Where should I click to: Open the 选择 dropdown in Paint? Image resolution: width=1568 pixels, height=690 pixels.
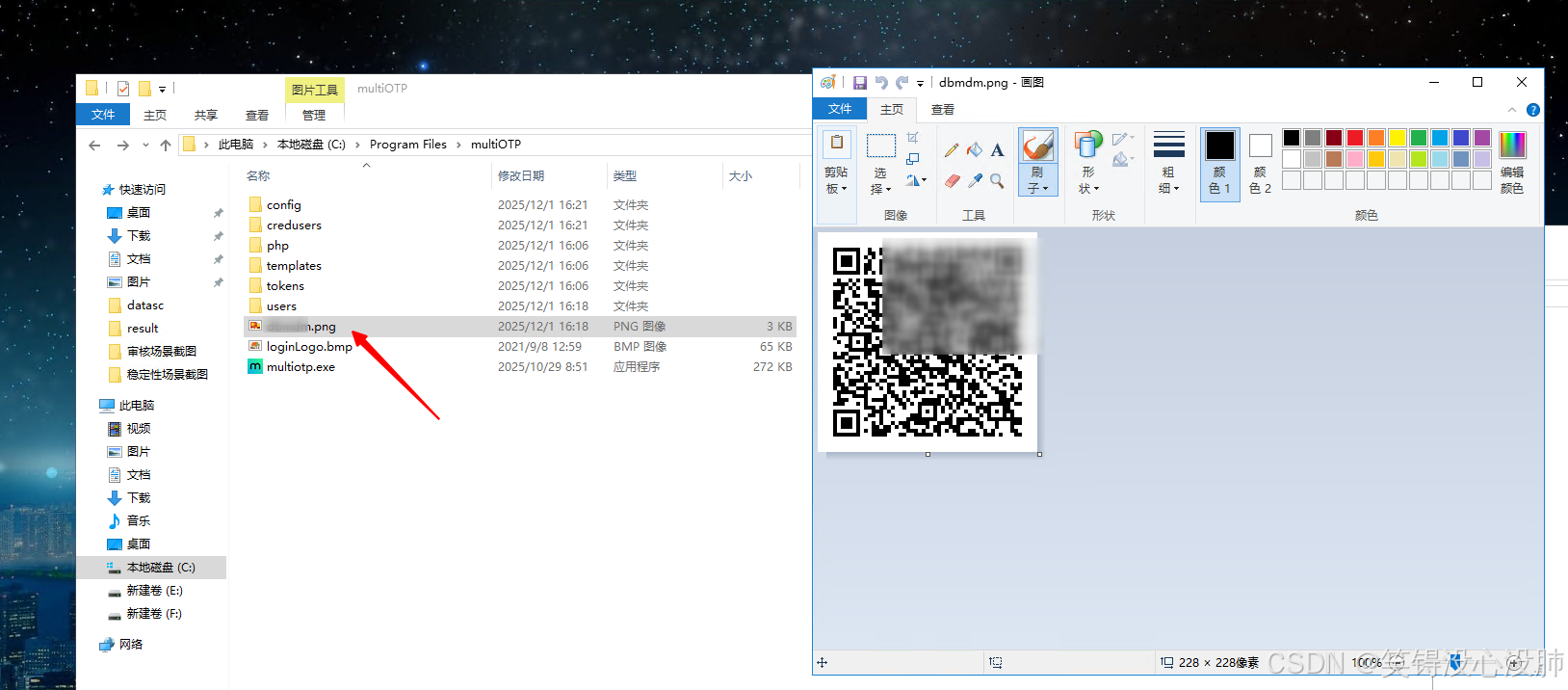(x=880, y=180)
